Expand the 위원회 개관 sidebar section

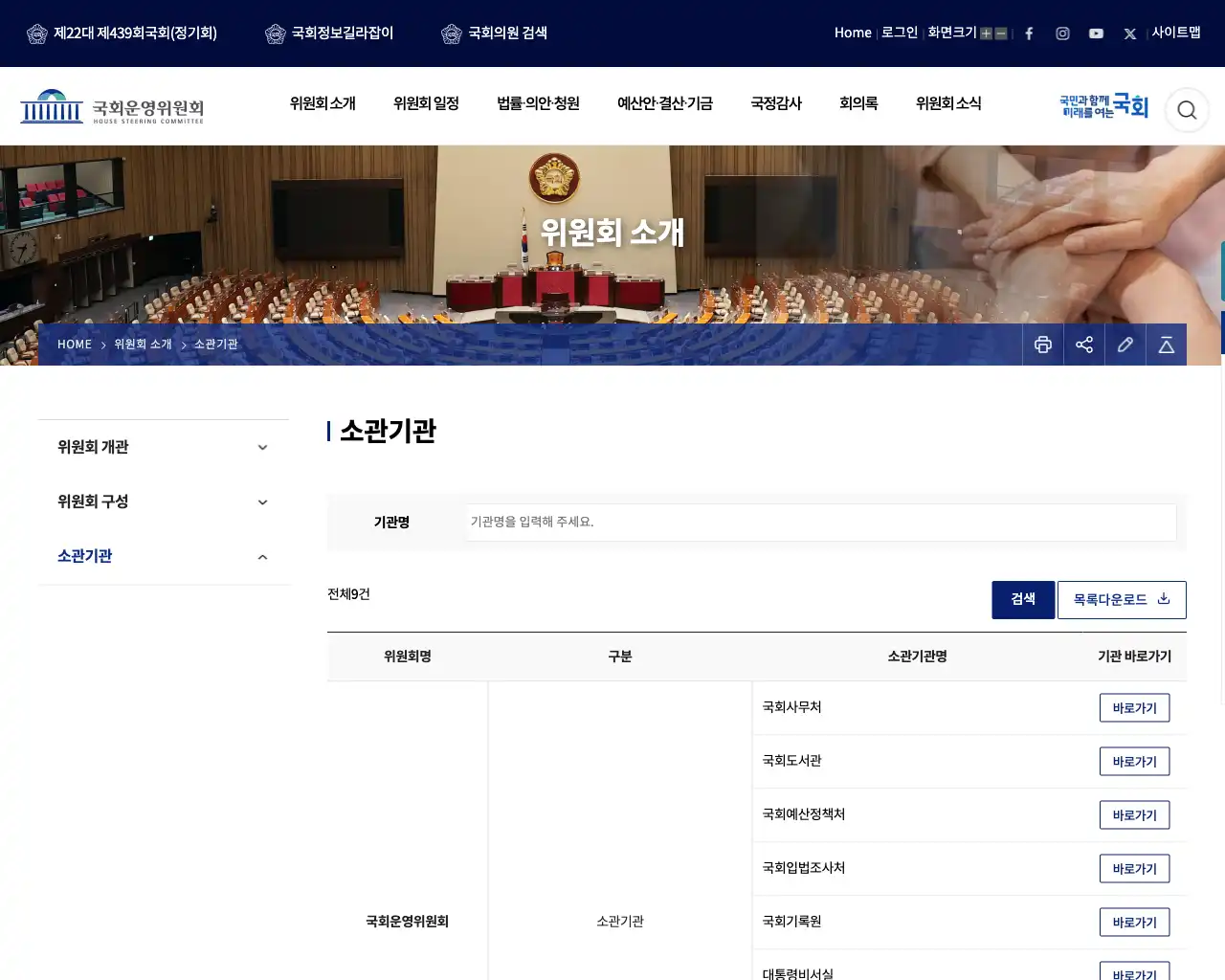pyautogui.click(x=164, y=447)
